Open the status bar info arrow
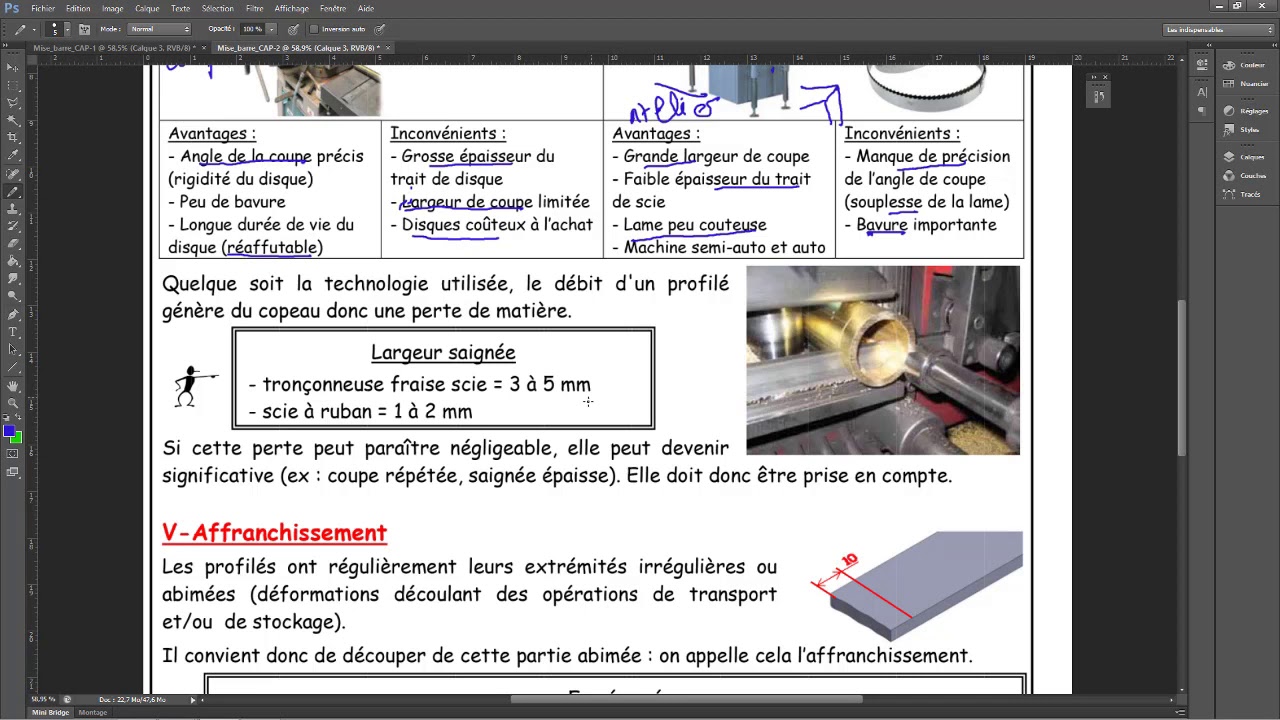Viewport: 1280px width, 720px height. (193, 700)
